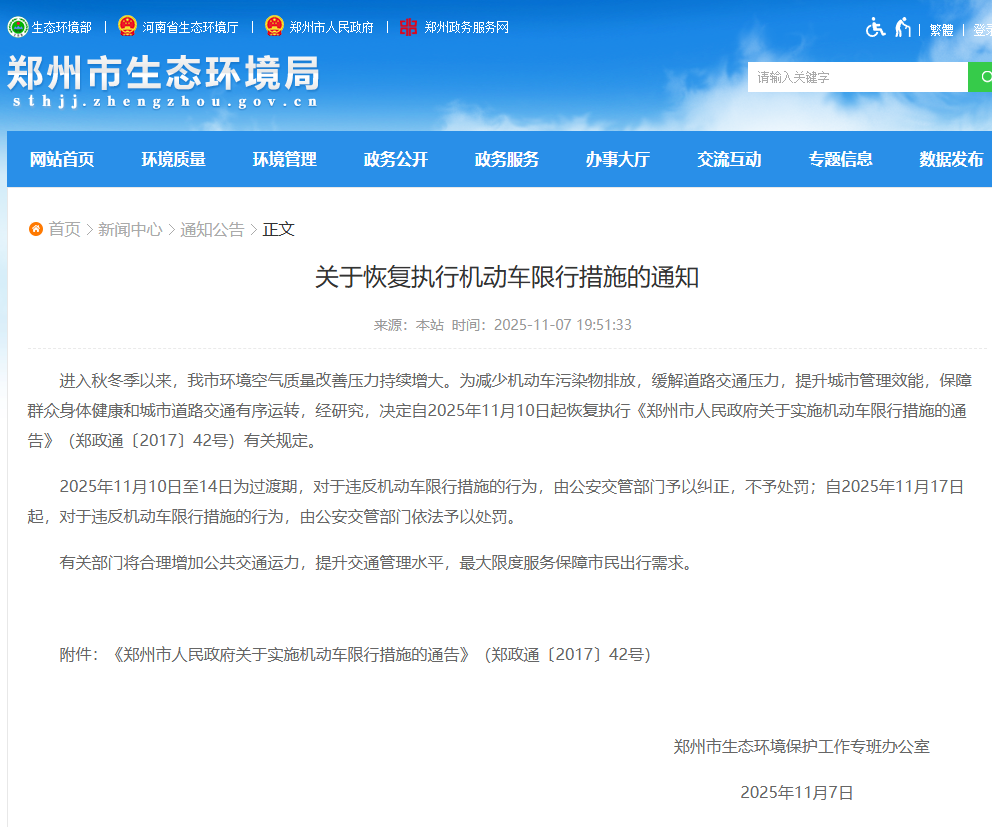The width and height of the screenshot is (992, 827).
Task: Open the 交流互动 menu item
Action: [x=729, y=158]
